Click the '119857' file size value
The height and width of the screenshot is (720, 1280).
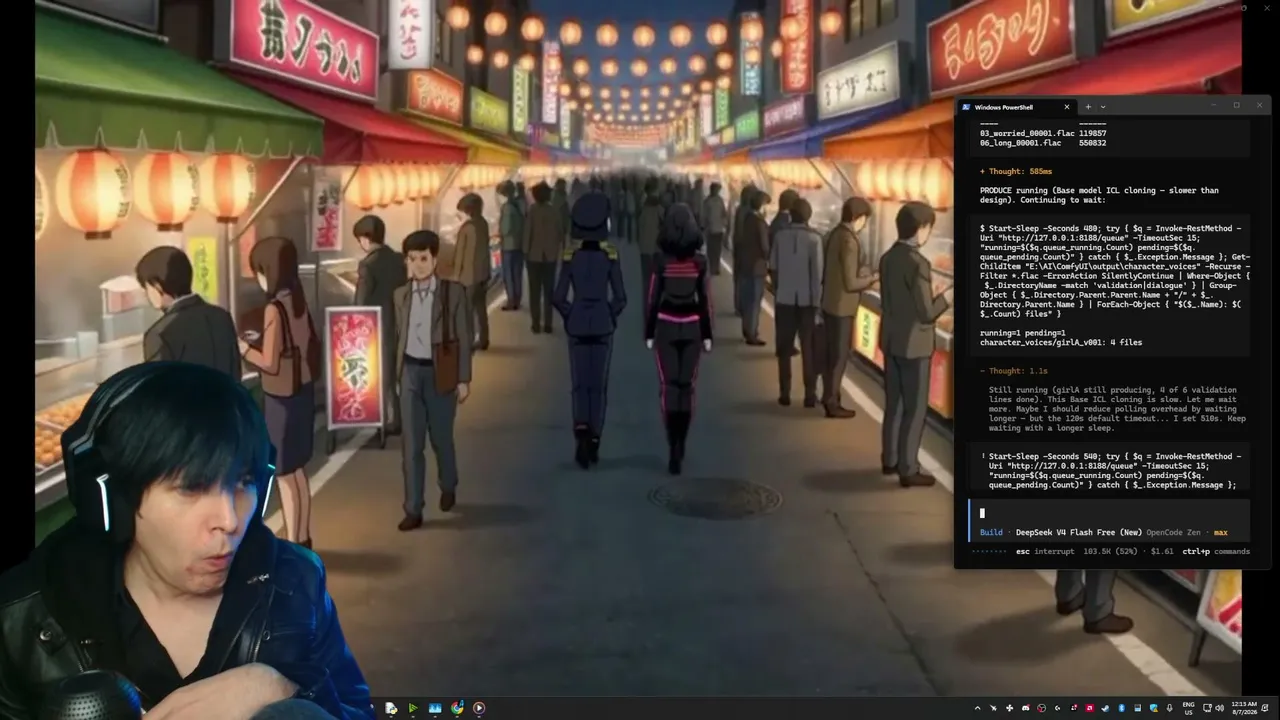click(x=1093, y=133)
